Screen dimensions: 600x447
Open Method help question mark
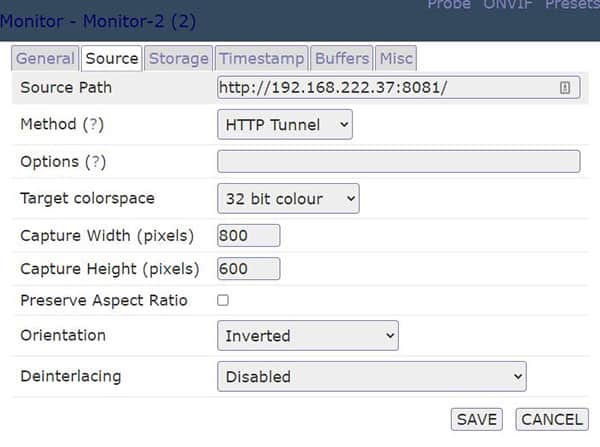click(x=93, y=124)
